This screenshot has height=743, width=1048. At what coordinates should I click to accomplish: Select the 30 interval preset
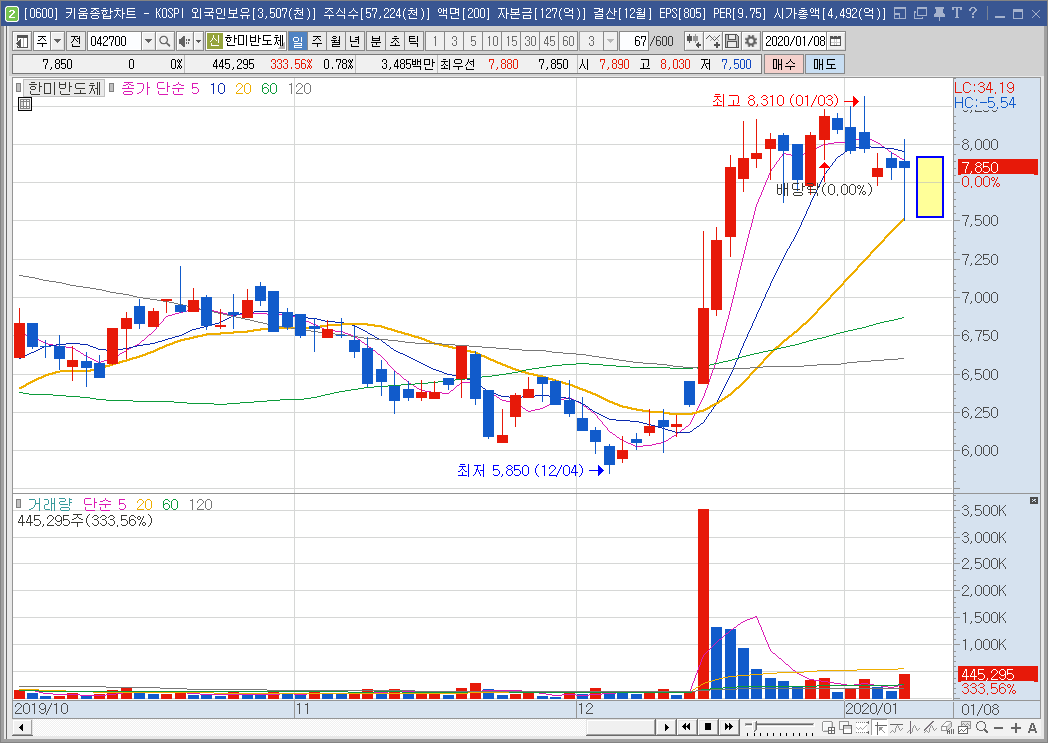coord(531,41)
